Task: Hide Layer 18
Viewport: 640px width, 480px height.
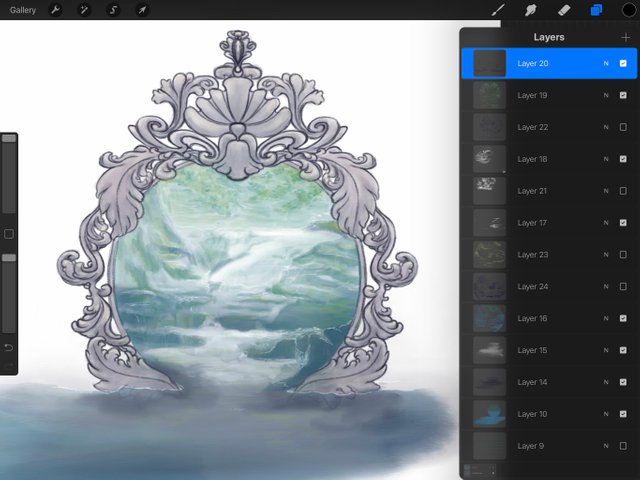Action: pyautogui.click(x=623, y=159)
